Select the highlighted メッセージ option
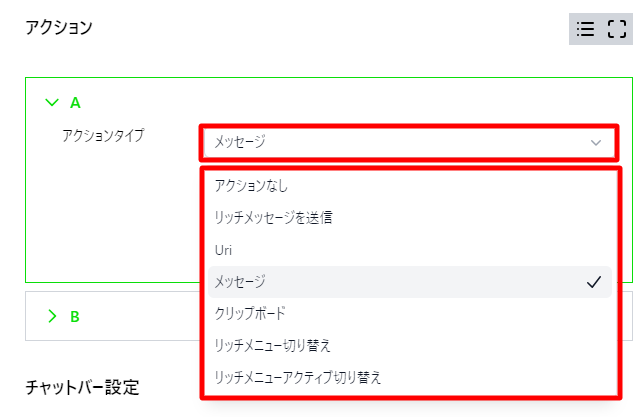 [x=240, y=282]
